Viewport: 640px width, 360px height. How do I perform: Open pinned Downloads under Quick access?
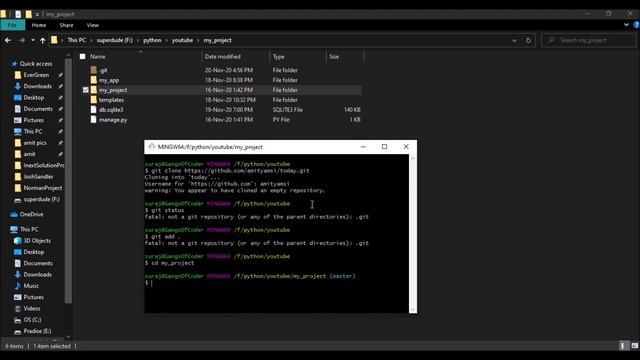(38, 86)
